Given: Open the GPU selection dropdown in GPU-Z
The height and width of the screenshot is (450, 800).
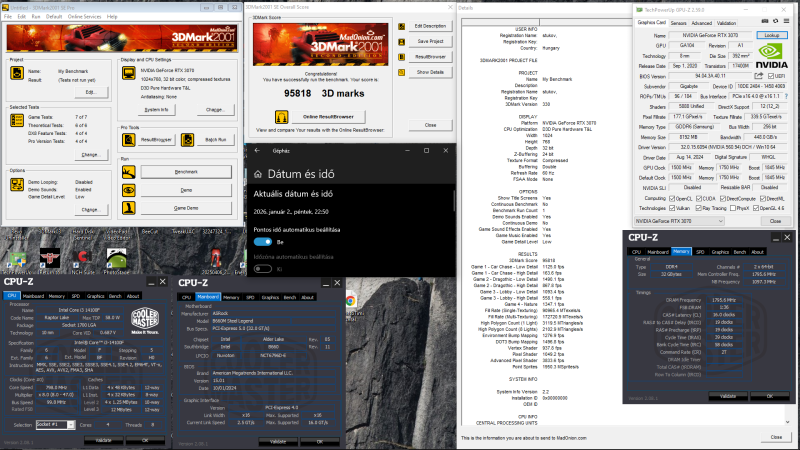Looking at the screenshot, I should [x=679, y=221].
